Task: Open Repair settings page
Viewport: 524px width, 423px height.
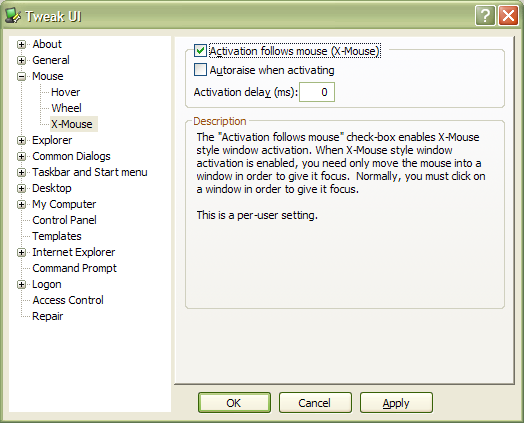Action: 47,316
